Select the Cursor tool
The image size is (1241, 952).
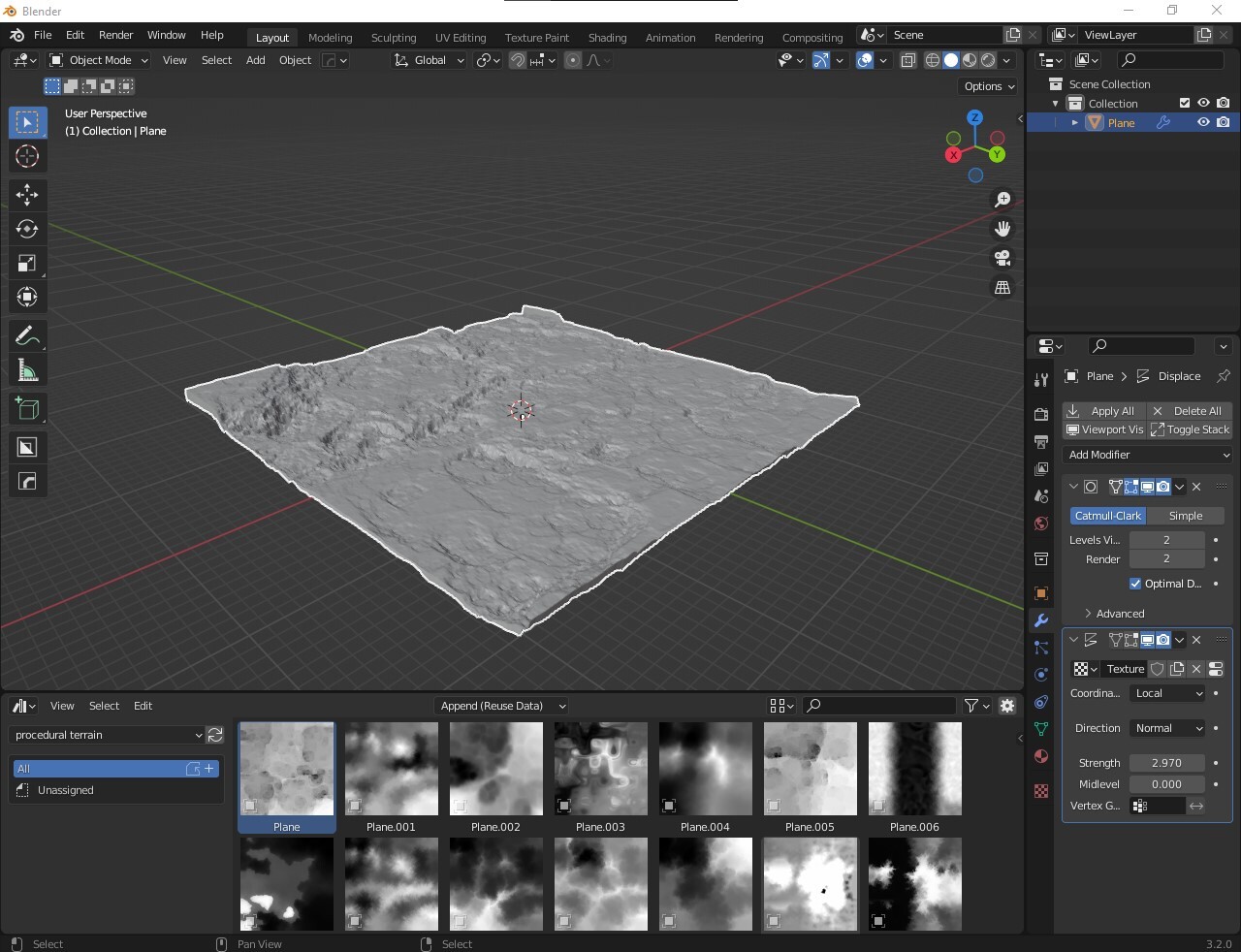[26, 156]
